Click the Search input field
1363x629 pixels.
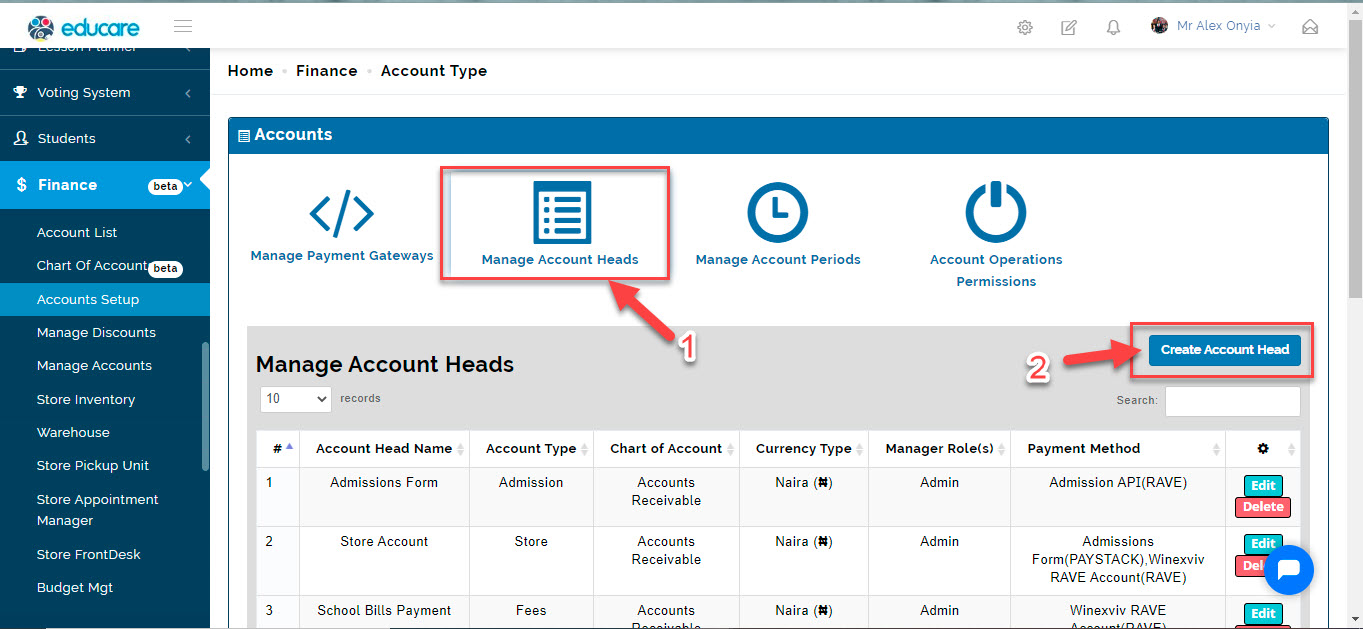pos(1232,401)
